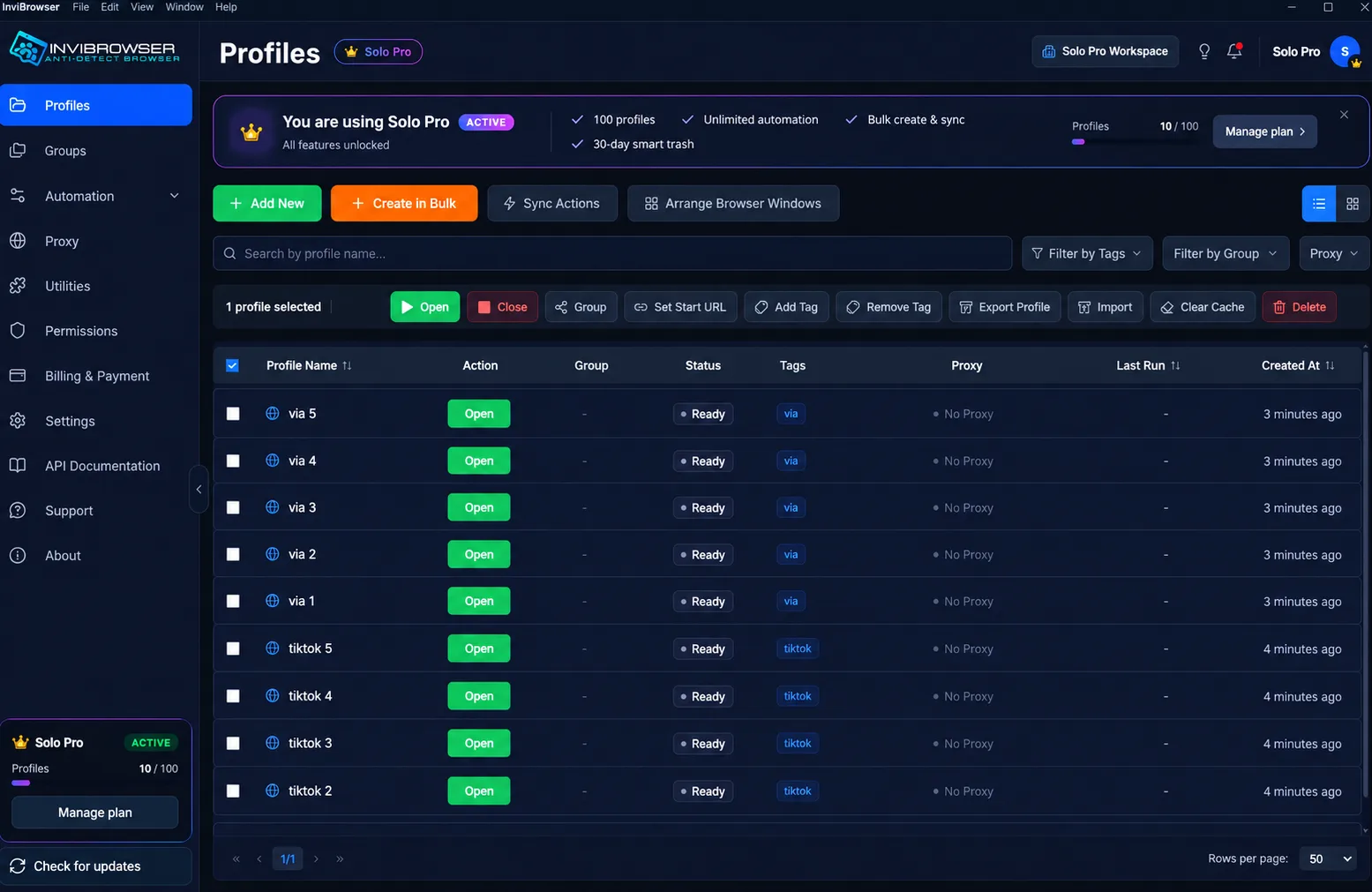Go to the Proxy sidebar page
This screenshot has width=1372, height=892.
tap(96, 241)
